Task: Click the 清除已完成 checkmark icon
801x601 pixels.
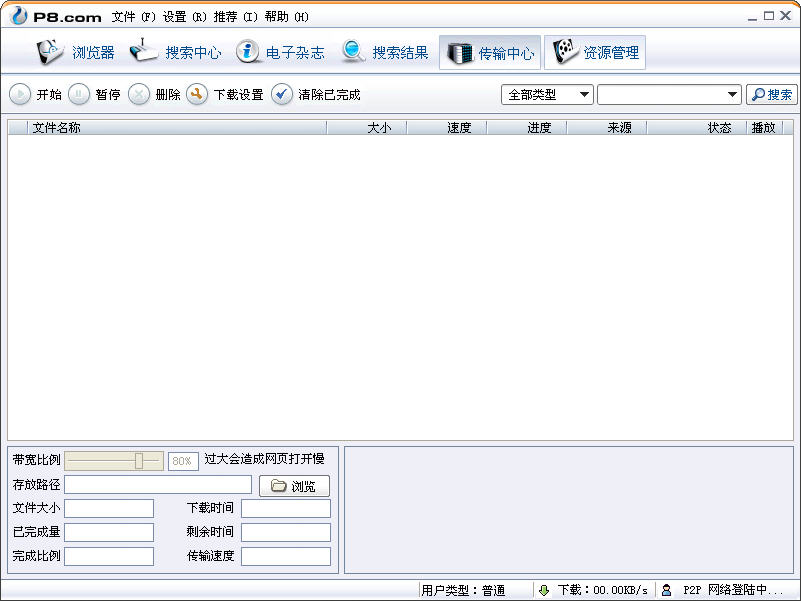Action: (x=281, y=95)
